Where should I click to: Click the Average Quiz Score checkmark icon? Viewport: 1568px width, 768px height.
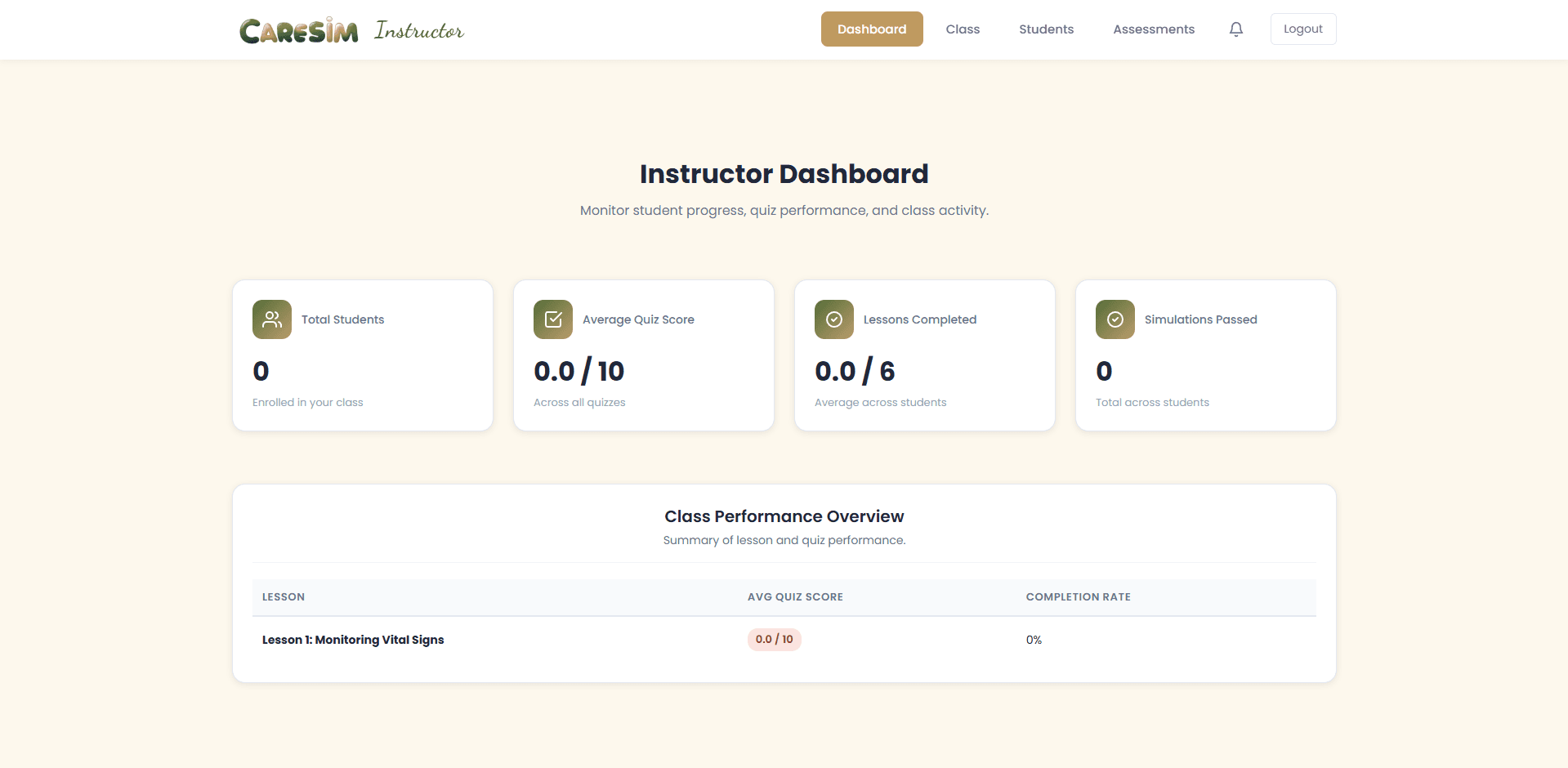552,319
